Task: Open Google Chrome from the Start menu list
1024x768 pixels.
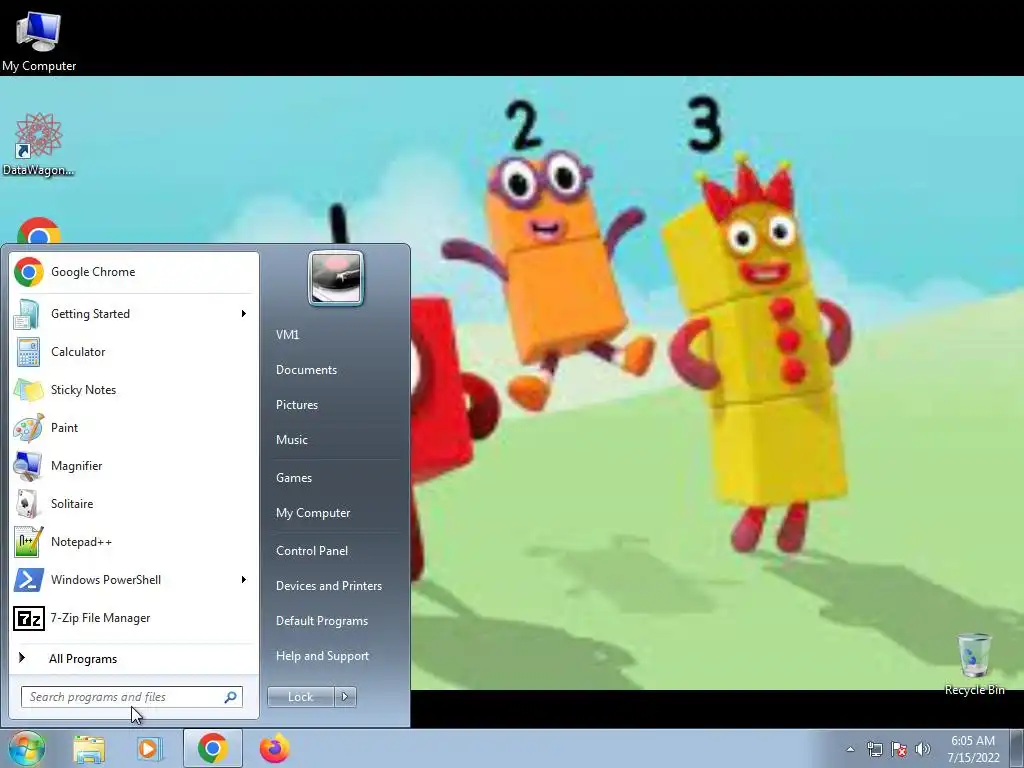Action: point(133,272)
